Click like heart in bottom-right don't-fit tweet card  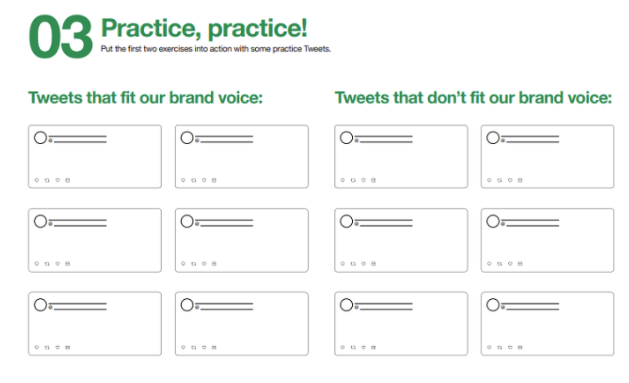coord(510,347)
